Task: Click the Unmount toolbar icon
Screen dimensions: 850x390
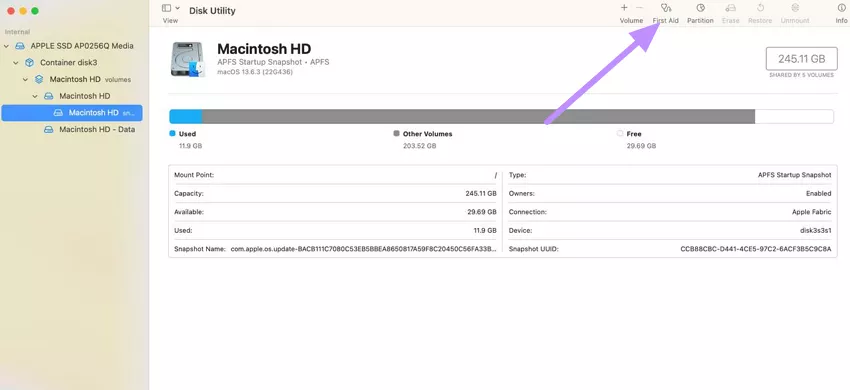Action: (x=795, y=8)
